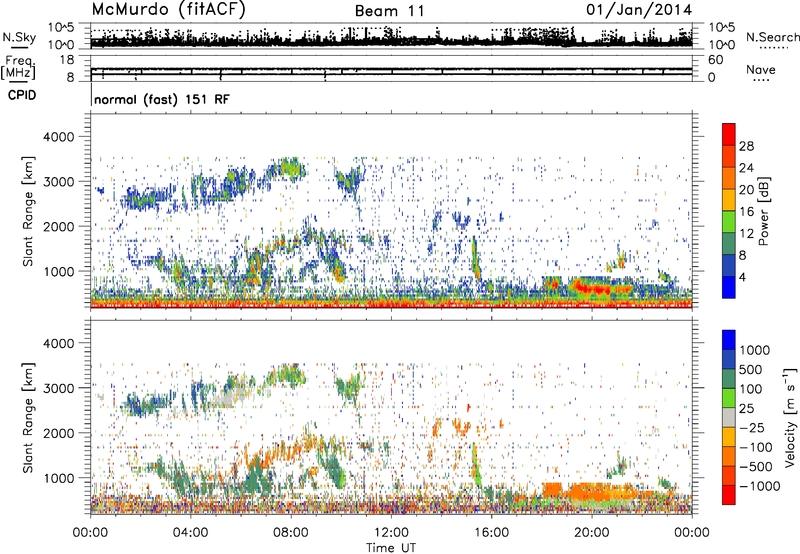Click the Velocity [m s-1] colorbar title

coord(790,417)
